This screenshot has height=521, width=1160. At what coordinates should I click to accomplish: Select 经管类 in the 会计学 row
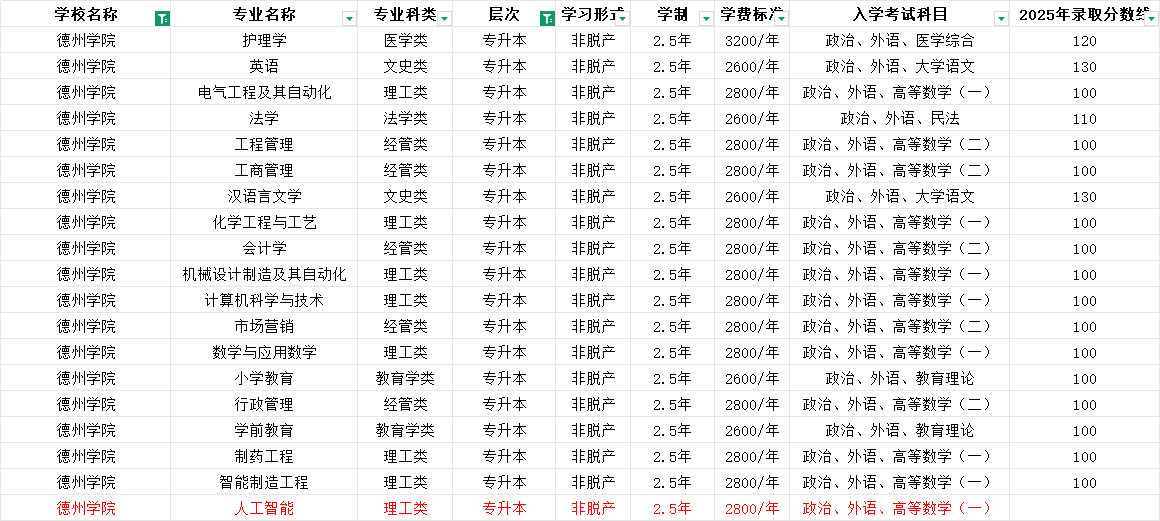click(405, 249)
